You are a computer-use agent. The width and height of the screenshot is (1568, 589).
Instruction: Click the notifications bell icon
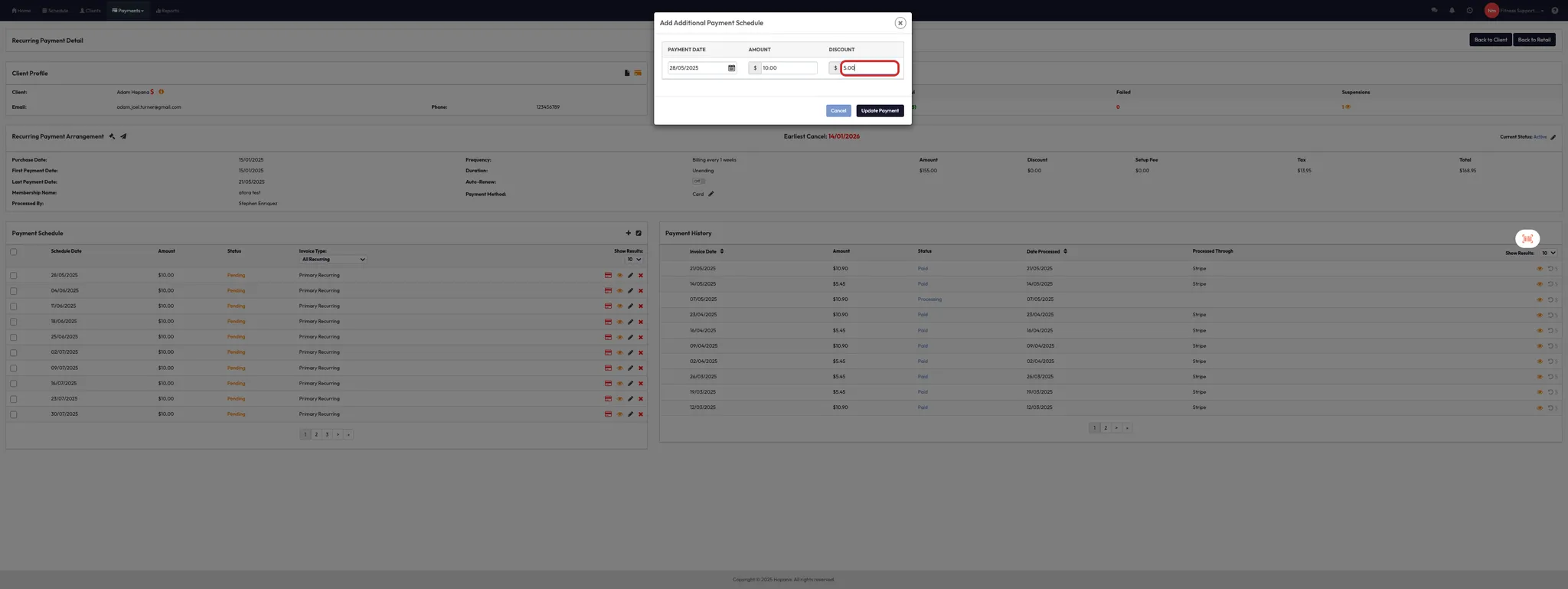coord(1452,11)
